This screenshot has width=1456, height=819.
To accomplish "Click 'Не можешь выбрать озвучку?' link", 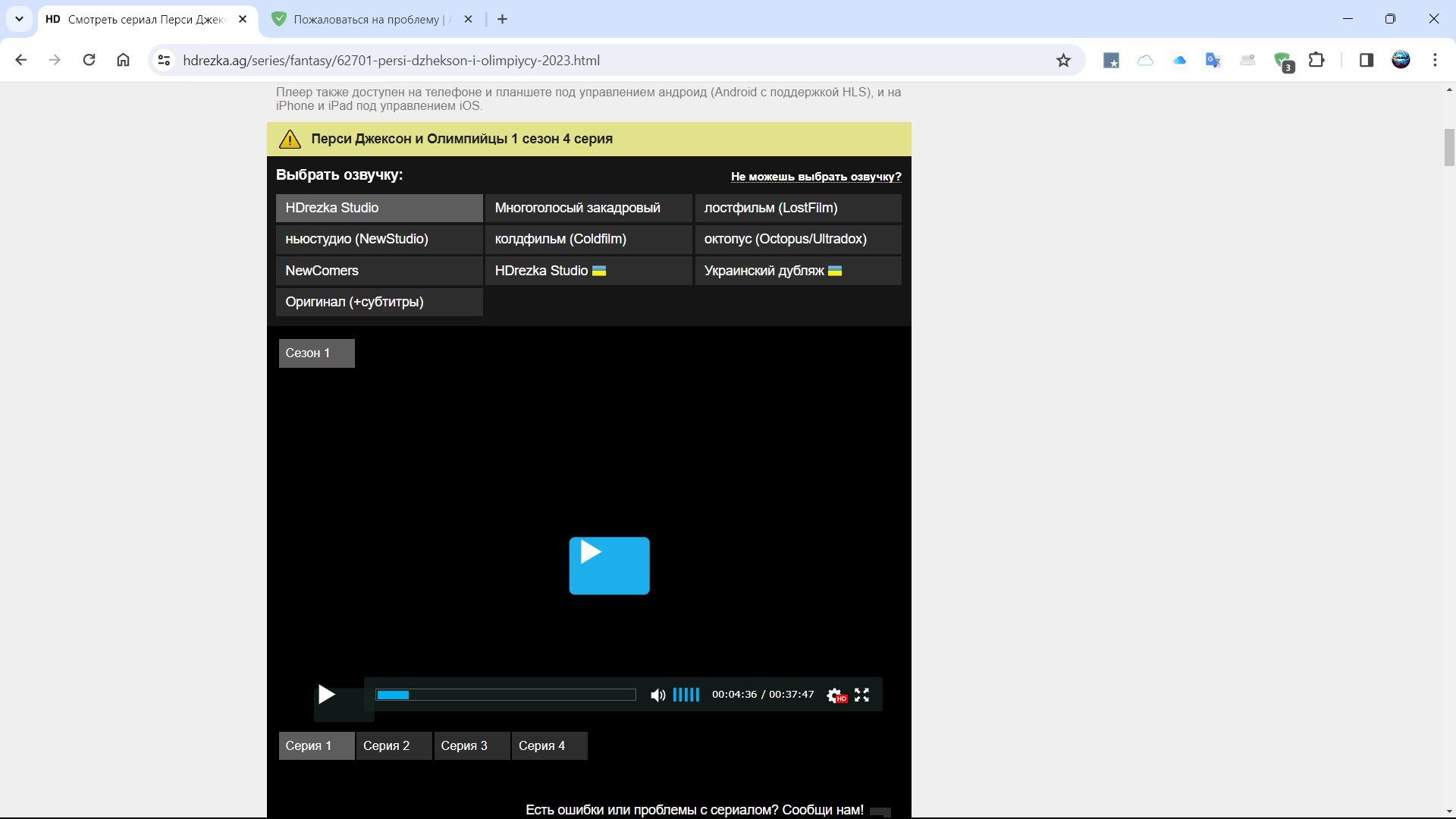I will pyautogui.click(x=816, y=177).
